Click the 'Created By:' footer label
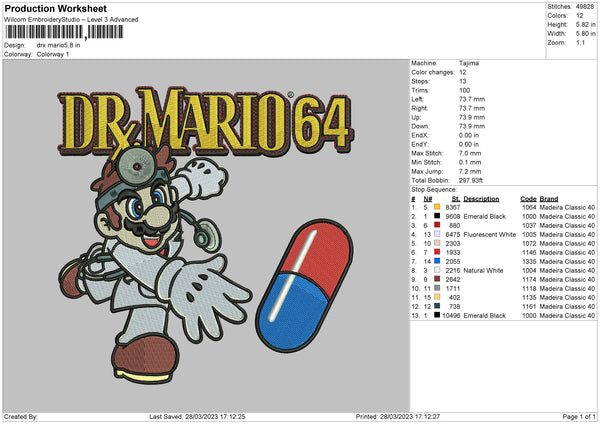This screenshot has height=424, width=600. pos(21,417)
